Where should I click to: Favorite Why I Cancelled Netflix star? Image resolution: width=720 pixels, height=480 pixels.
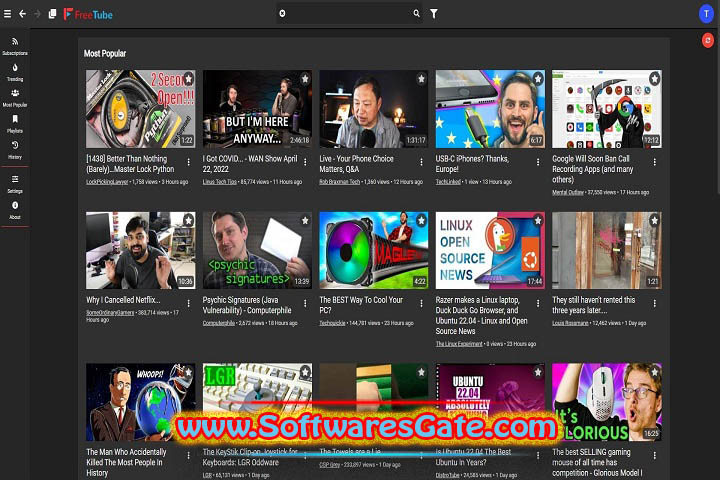pos(188,220)
